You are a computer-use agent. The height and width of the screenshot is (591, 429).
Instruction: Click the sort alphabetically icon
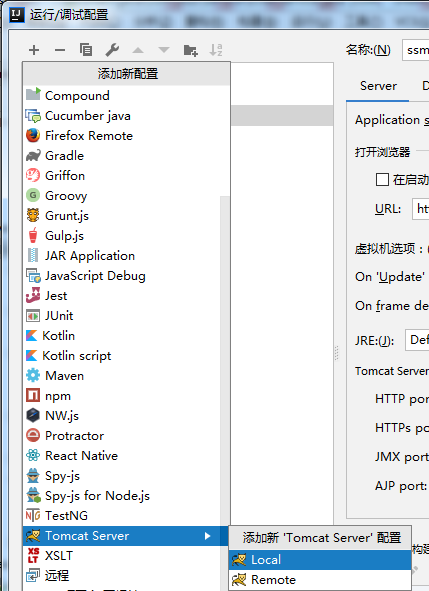[x=216, y=50]
